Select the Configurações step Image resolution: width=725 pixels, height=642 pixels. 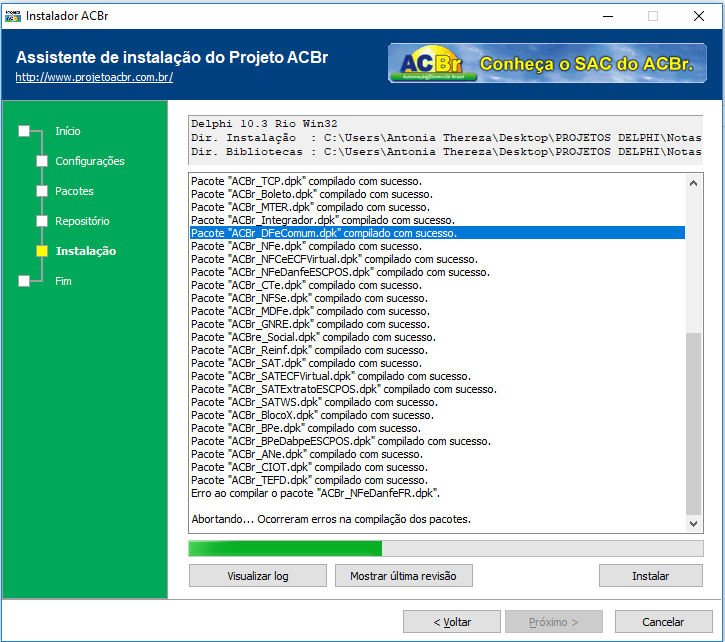(x=90, y=161)
